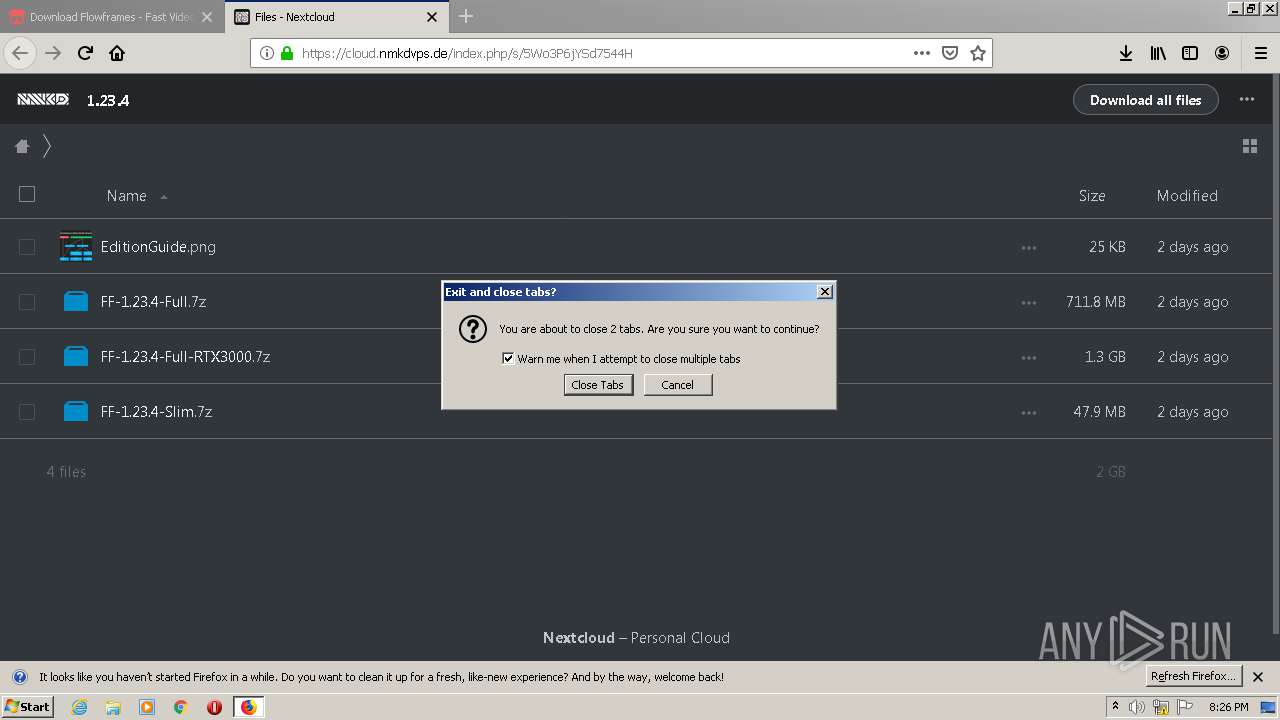The image size is (1280, 720).
Task: Open actions menu for EditionGuide.png
Action: [x=1029, y=247]
